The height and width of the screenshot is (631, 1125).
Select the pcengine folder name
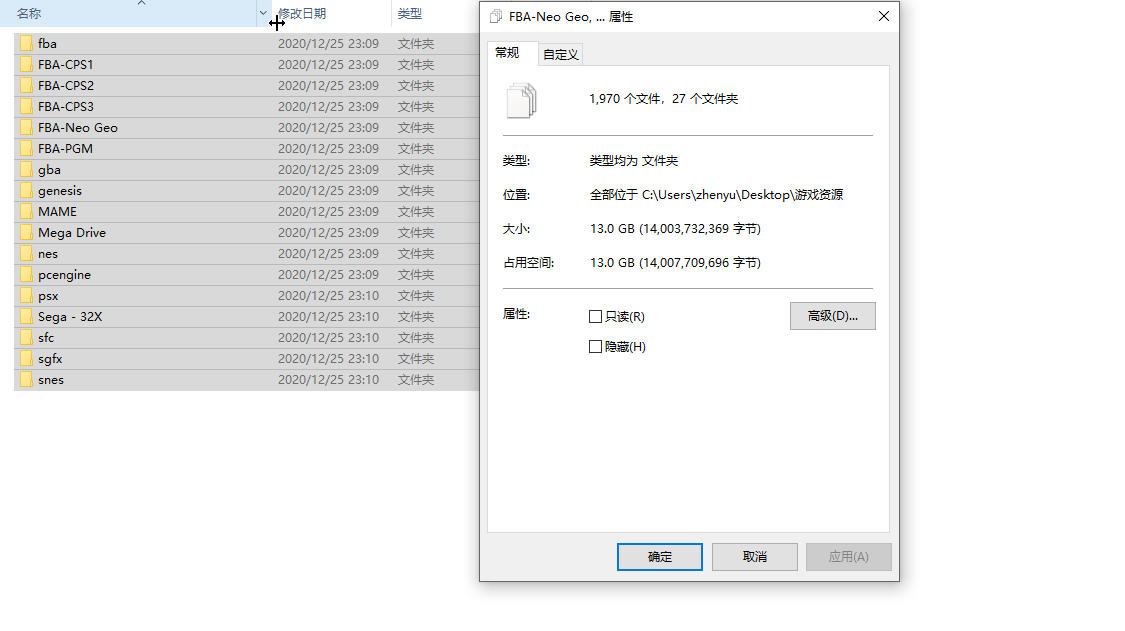[x=65, y=275]
